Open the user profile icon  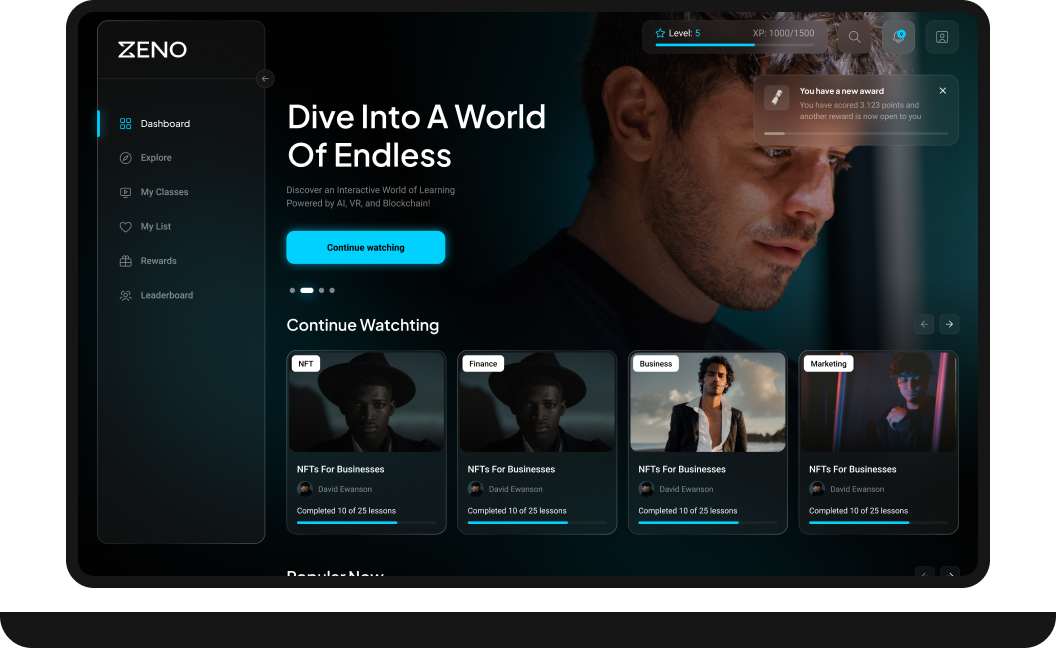(x=941, y=37)
